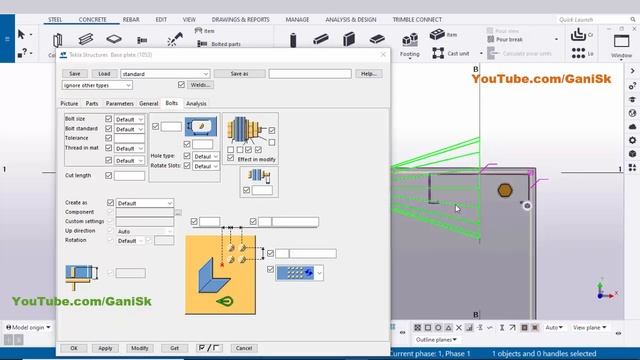Screen dimensions: 640x360
Task: Toggle the Bolt standard checkbox
Action: (x=109, y=129)
